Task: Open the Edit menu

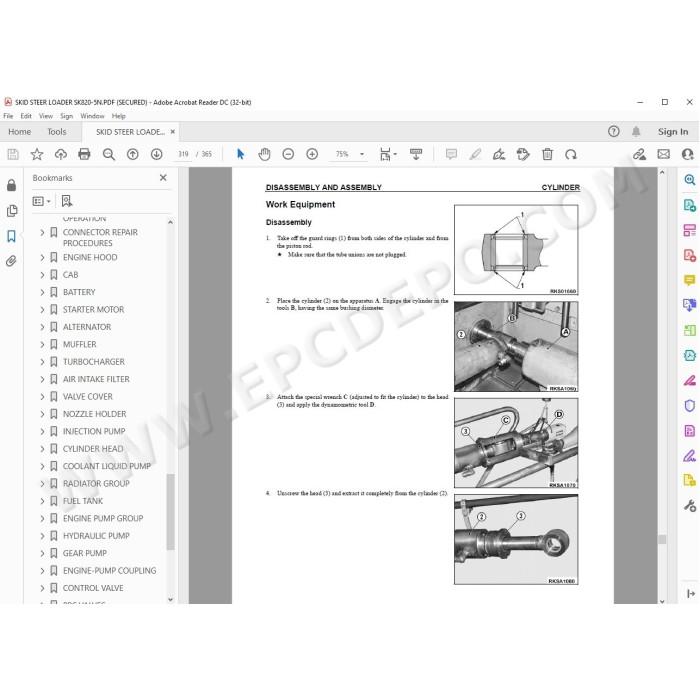Action: pos(26,116)
